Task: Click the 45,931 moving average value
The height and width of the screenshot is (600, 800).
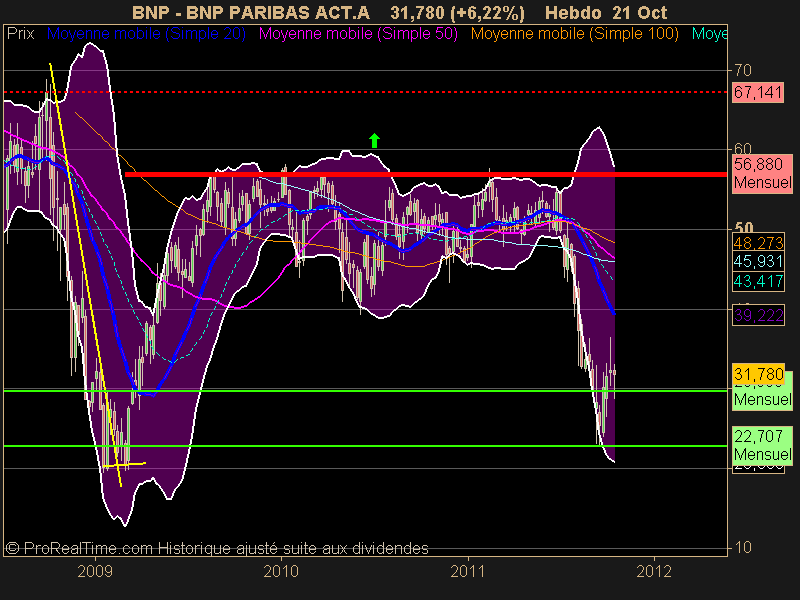Action: pos(758,262)
